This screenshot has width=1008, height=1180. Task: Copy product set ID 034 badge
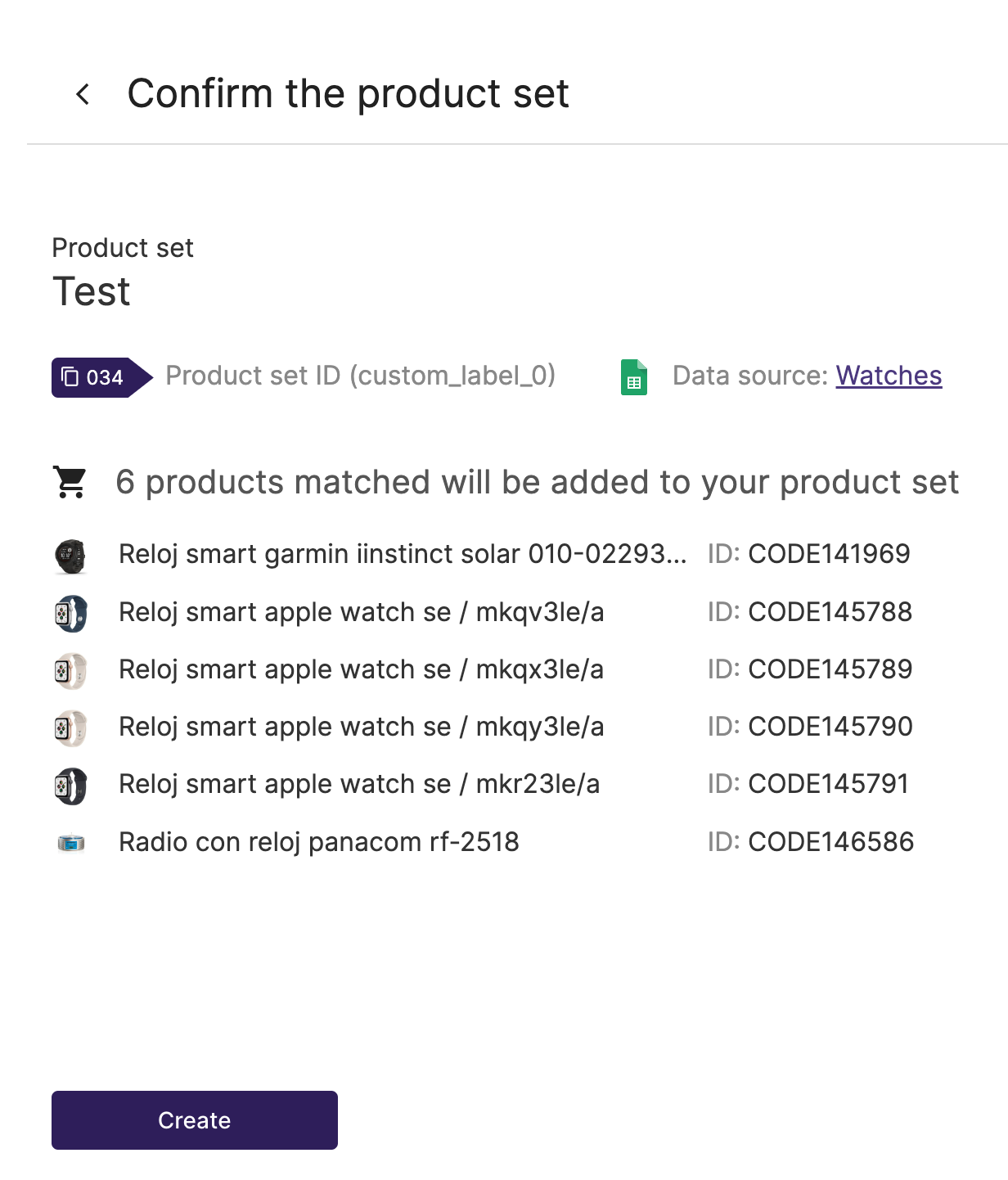tap(101, 377)
